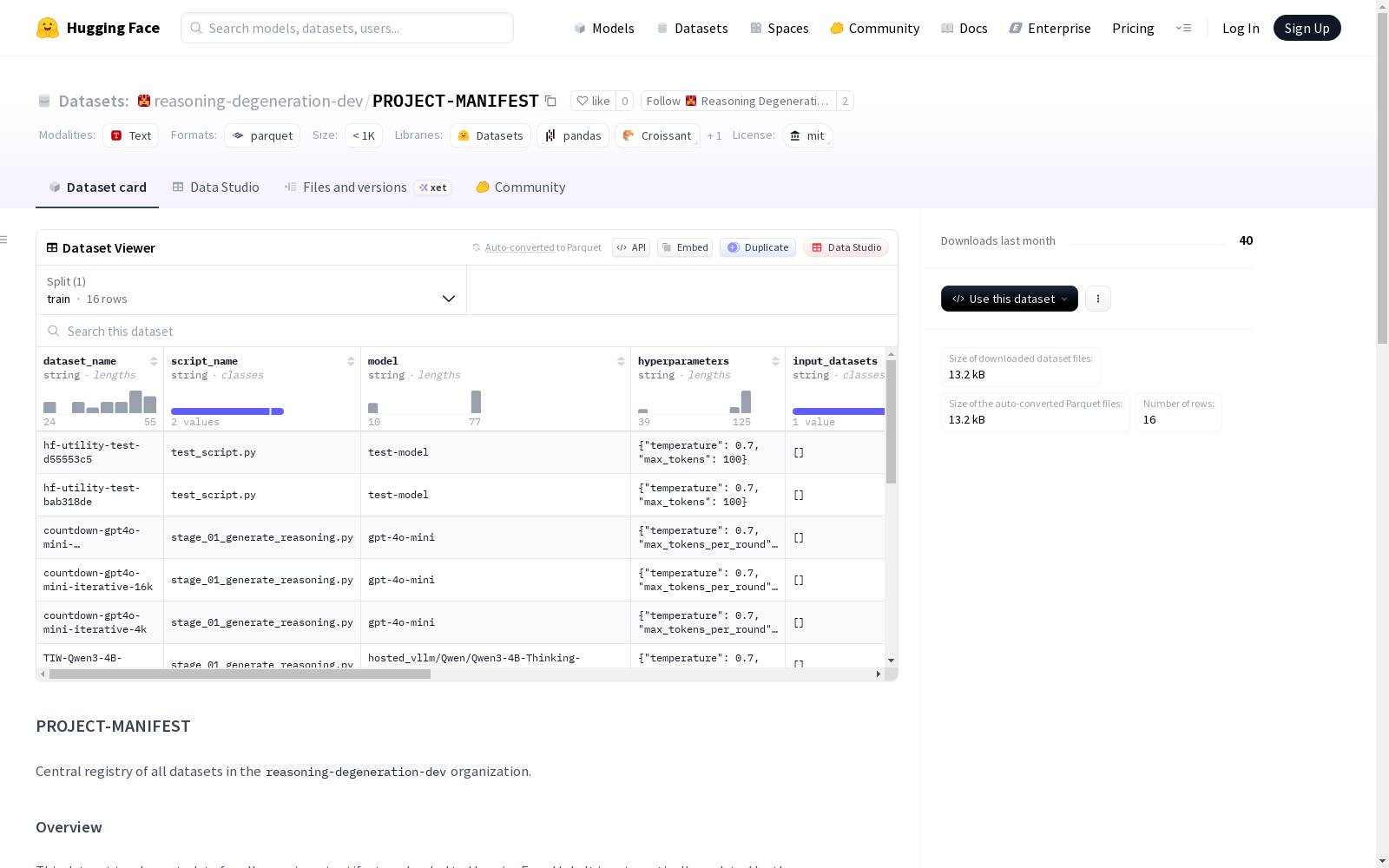
Task: Follow the Reasoning Degeneration organization
Action: [x=738, y=101]
